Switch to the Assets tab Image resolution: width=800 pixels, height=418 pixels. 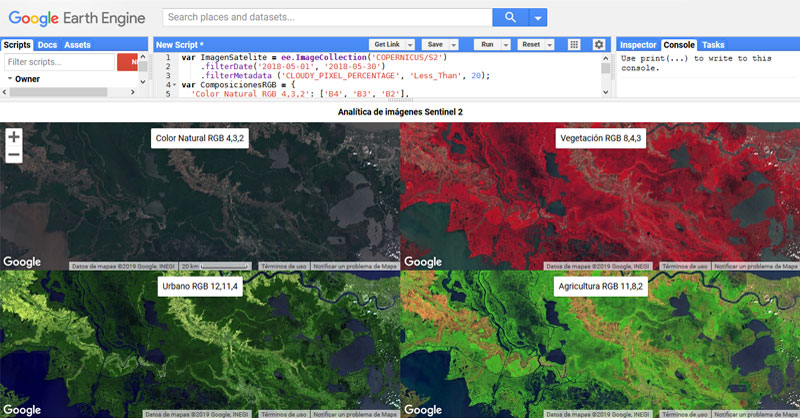[77, 45]
